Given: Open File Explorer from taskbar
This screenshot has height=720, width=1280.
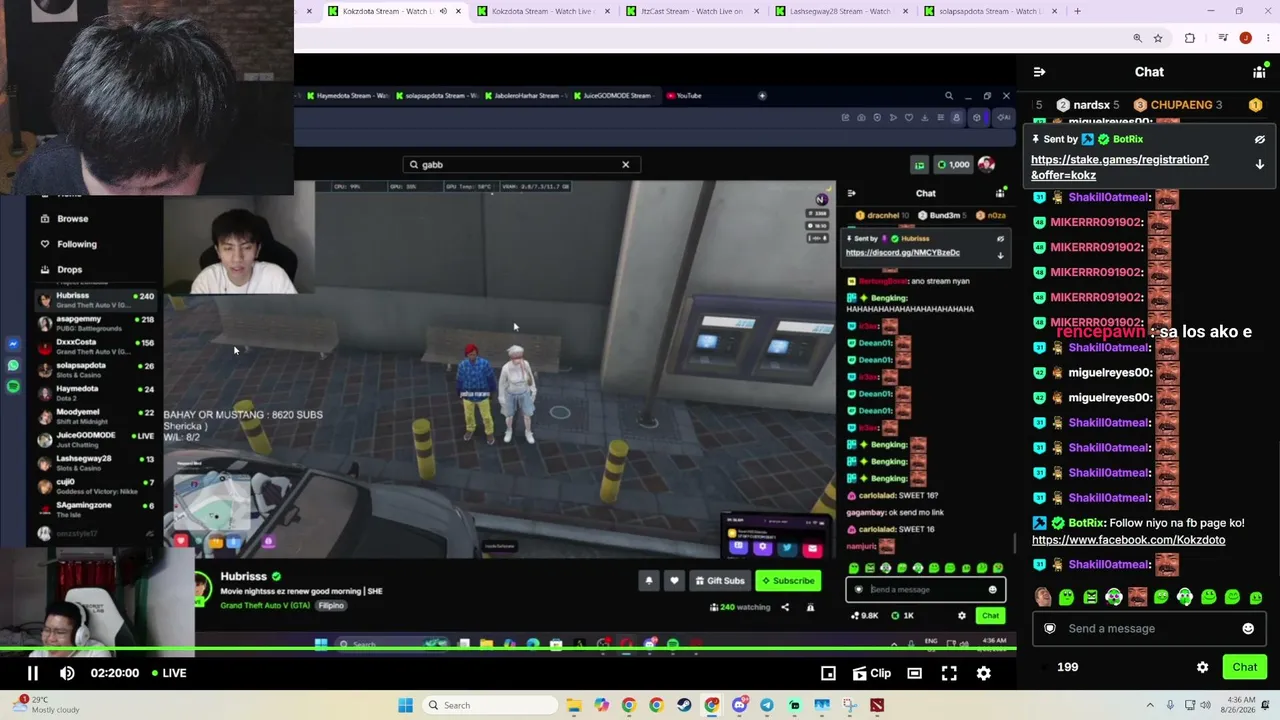Looking at the screenshot, I should (x=574, y=705).
